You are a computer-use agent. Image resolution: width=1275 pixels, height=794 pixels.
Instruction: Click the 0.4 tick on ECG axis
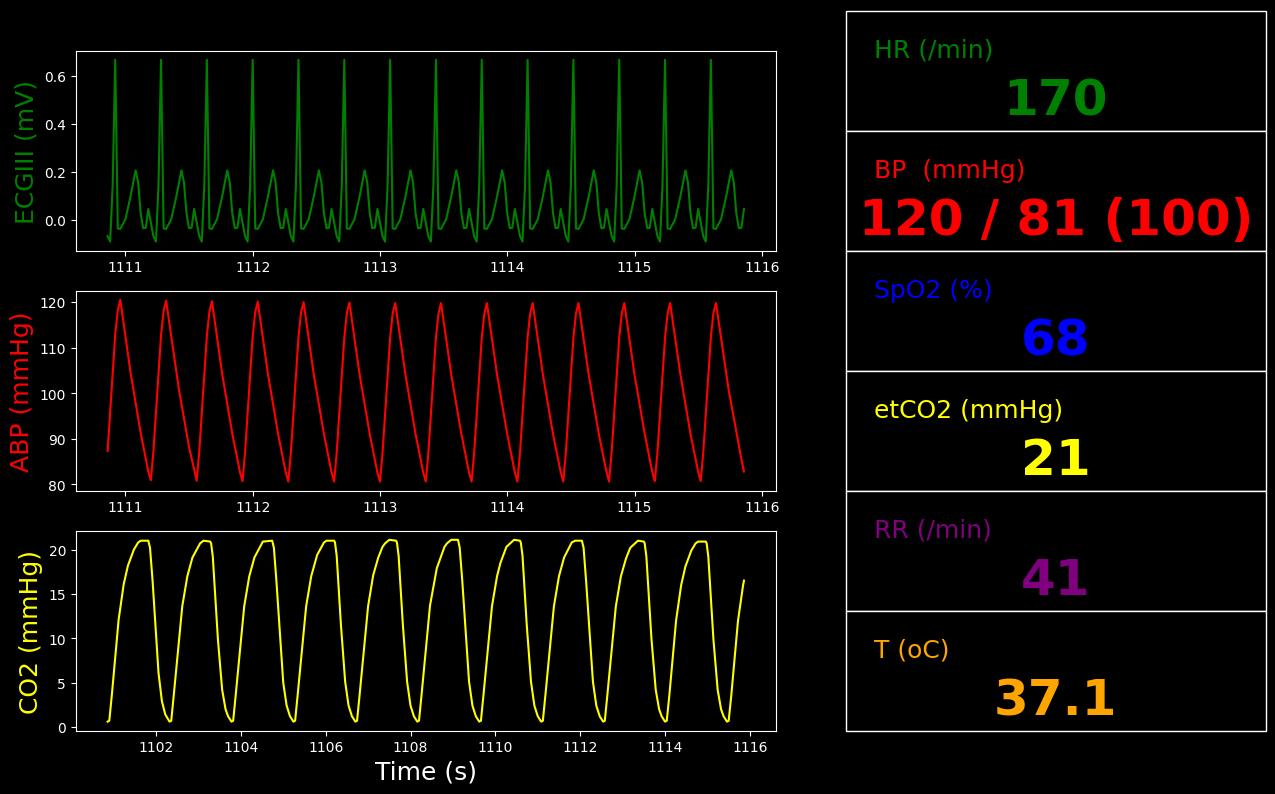55,125
